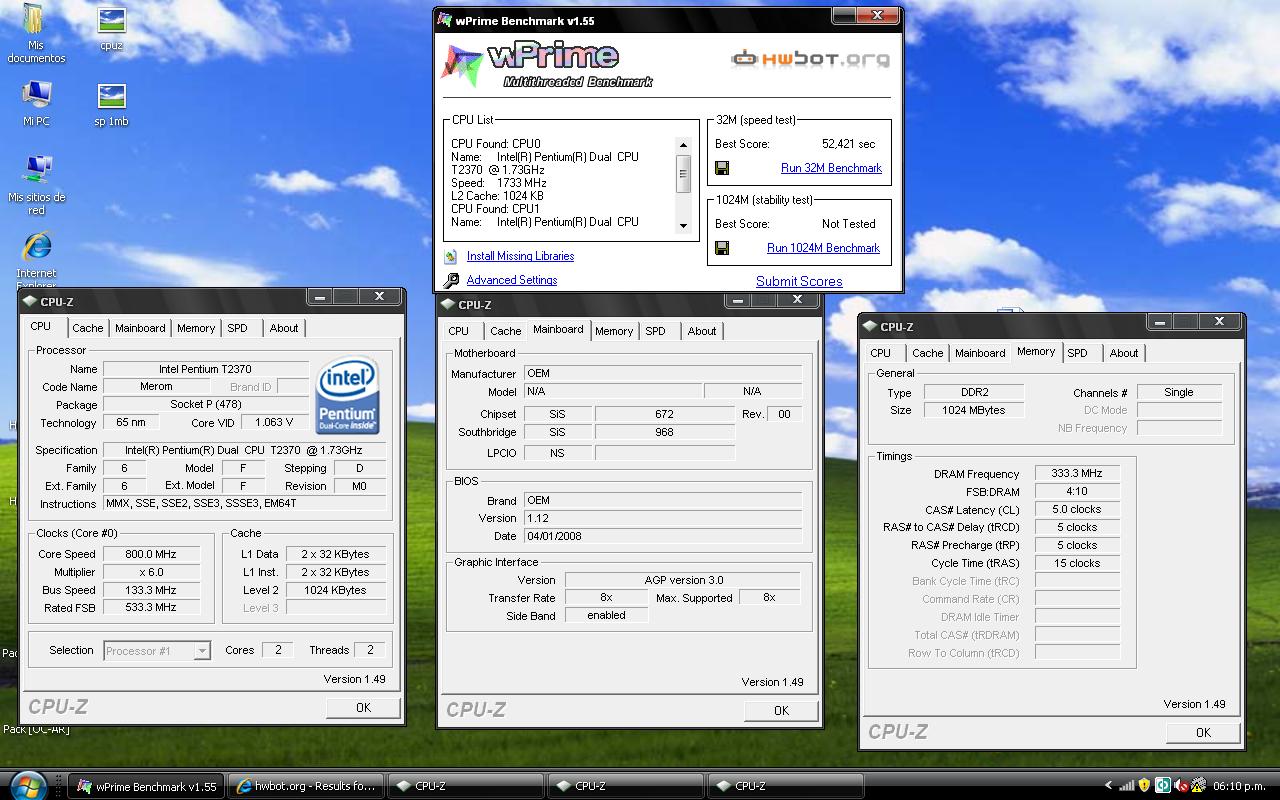Click the wPrime title bar icon
The width and height of the screenshot is (1280, 800).
coord(445,20)
